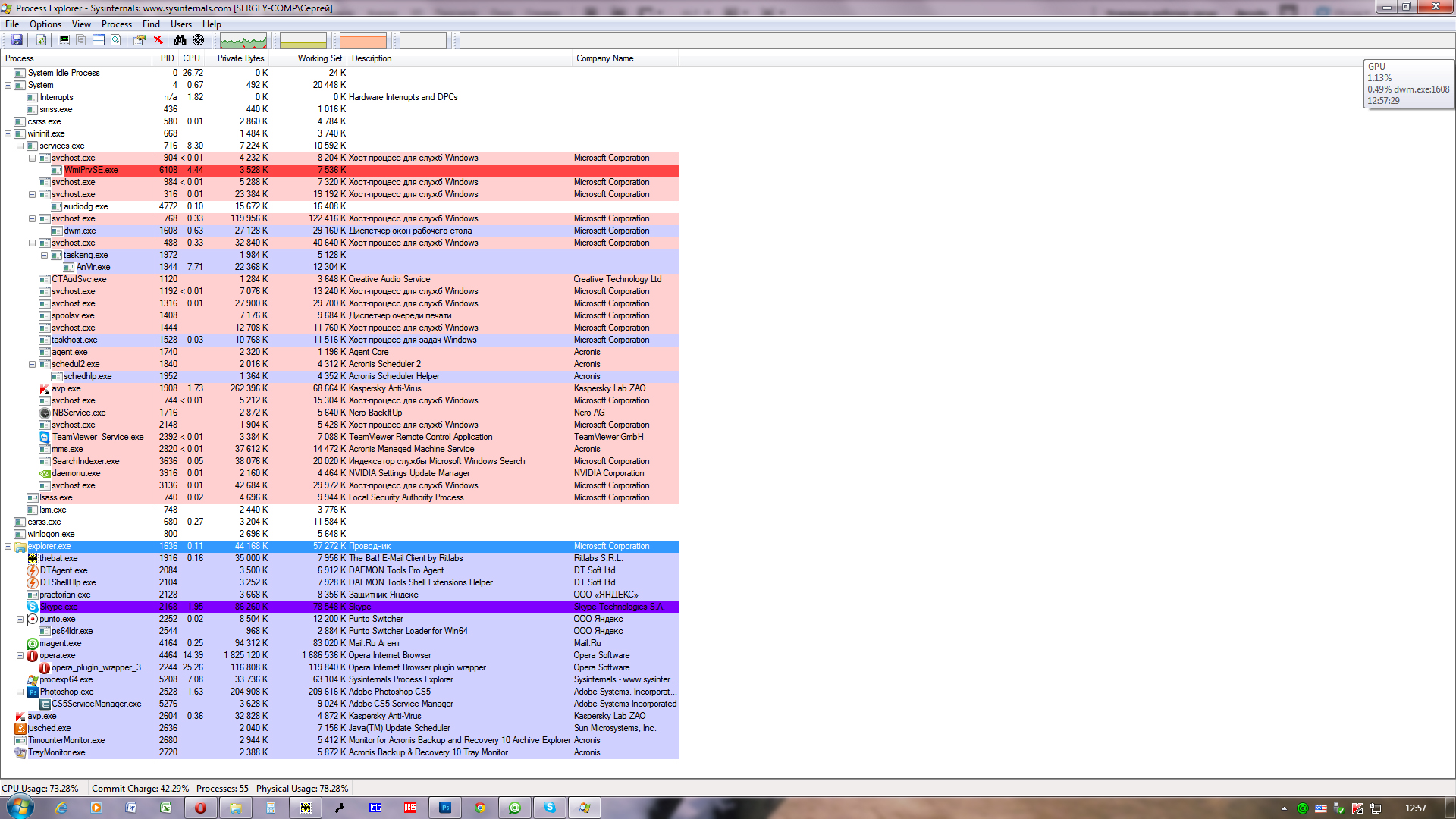Open the Windows Start button
This screenshot has width=1456, height=819.
pyautogui.click(x=20, y=808)
